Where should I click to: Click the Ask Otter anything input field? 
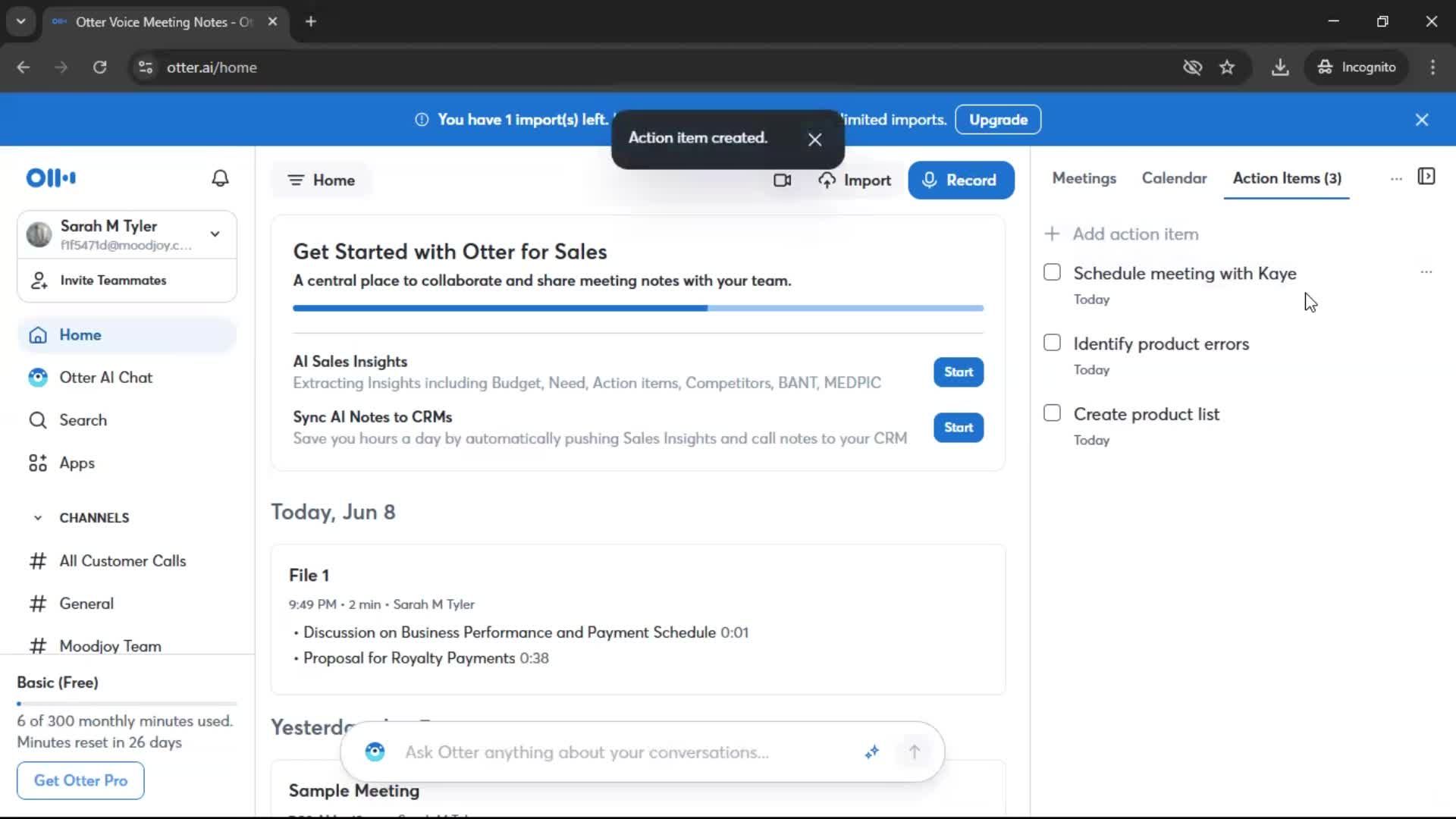587,752
